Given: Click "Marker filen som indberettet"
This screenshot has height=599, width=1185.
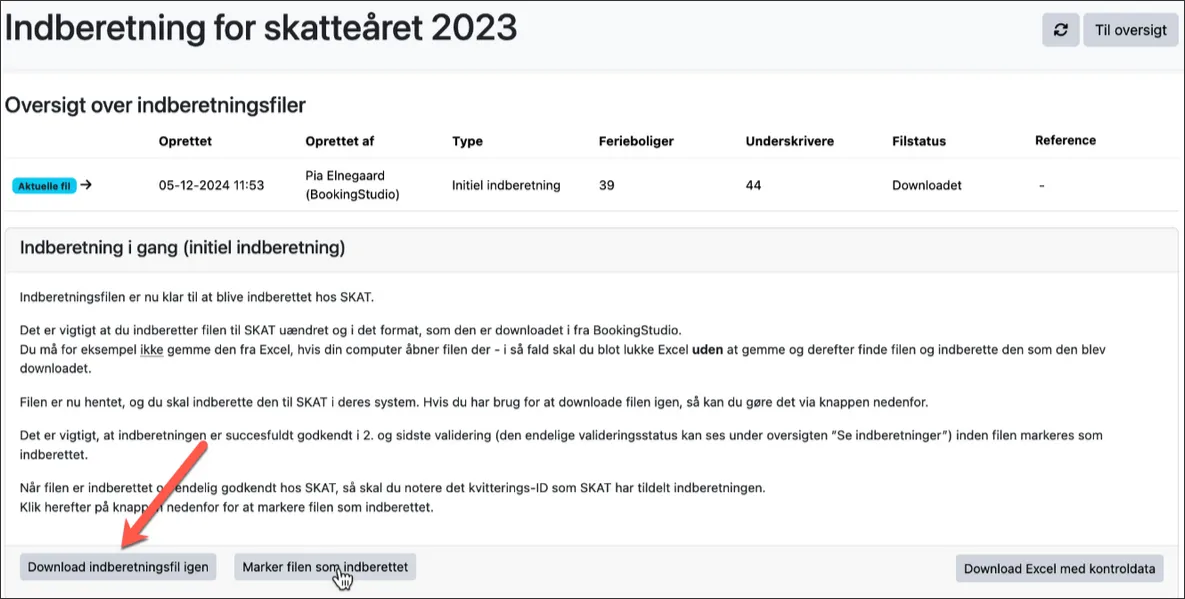Looking at the screenshot, I should [x=323, y=566].
